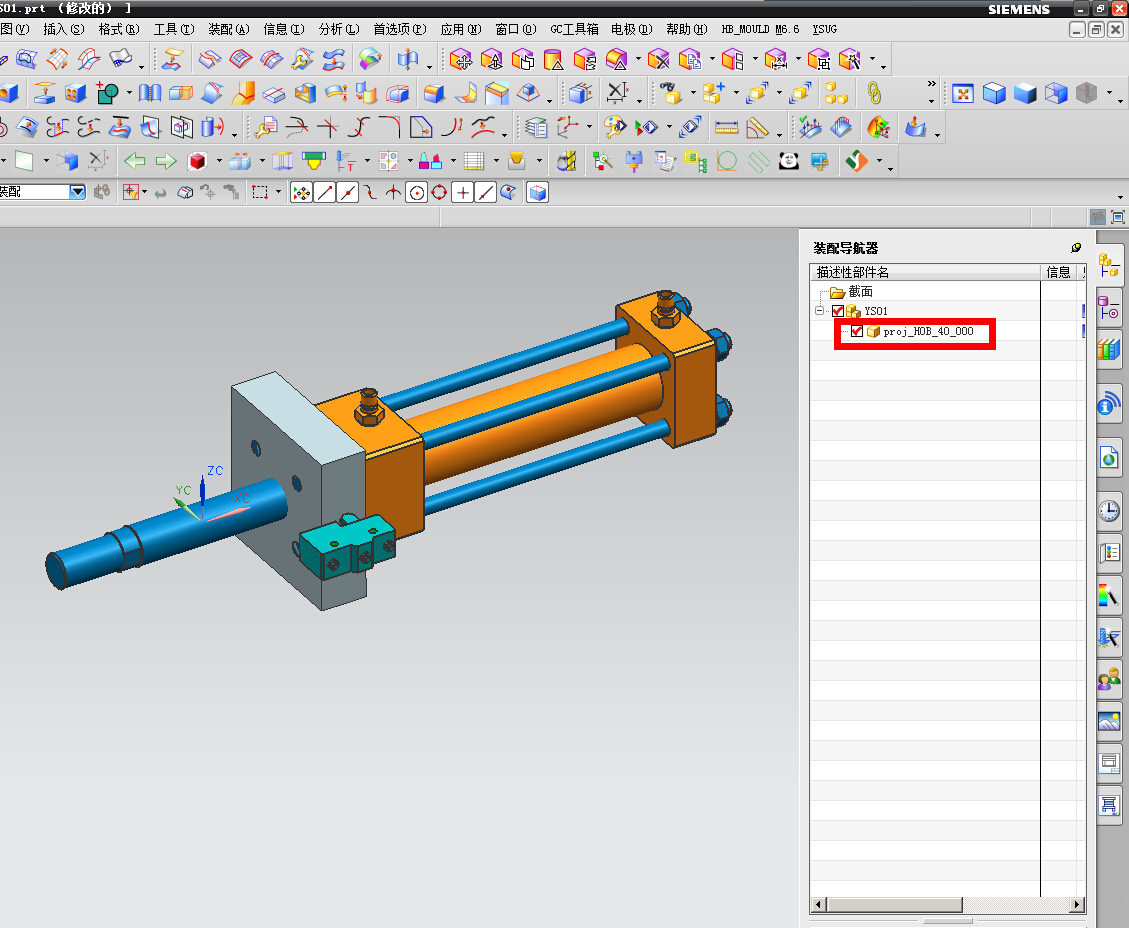The width and height of the screenshot is (1129, 928).
Task: Collapse the YS01 tree node
Action: 820,311
